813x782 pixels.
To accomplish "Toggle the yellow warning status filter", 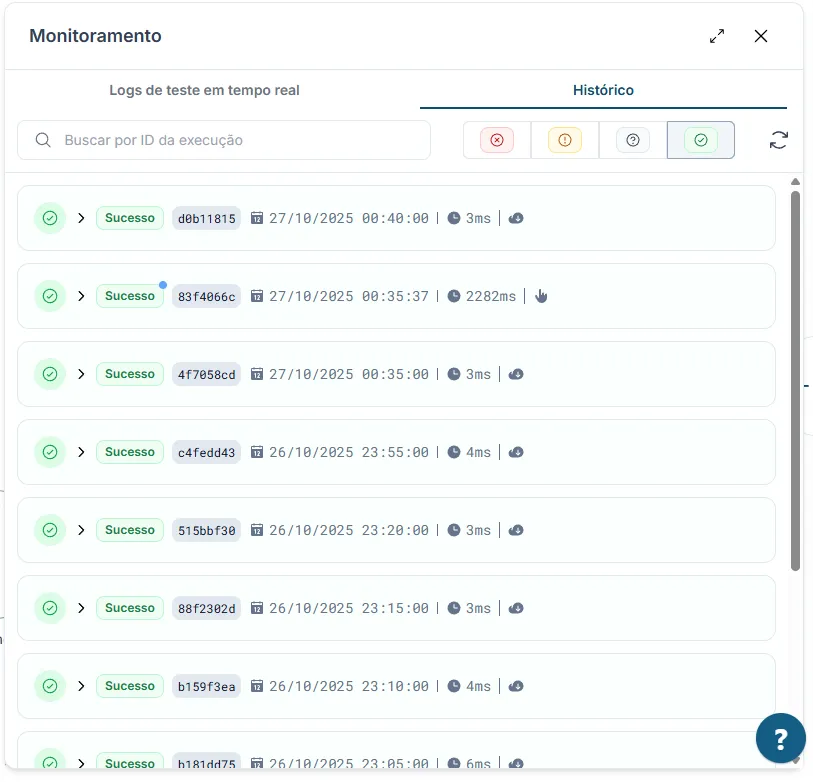I will [565, 140].
